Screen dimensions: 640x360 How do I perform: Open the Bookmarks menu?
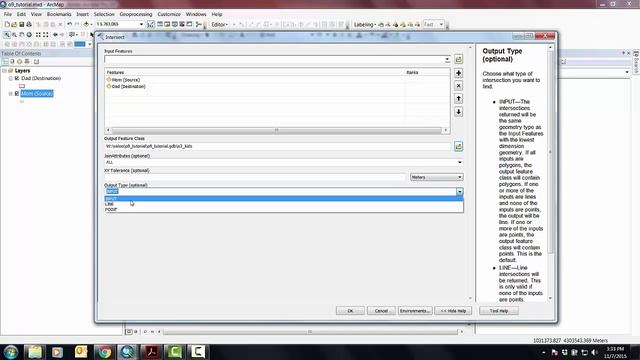59,14
